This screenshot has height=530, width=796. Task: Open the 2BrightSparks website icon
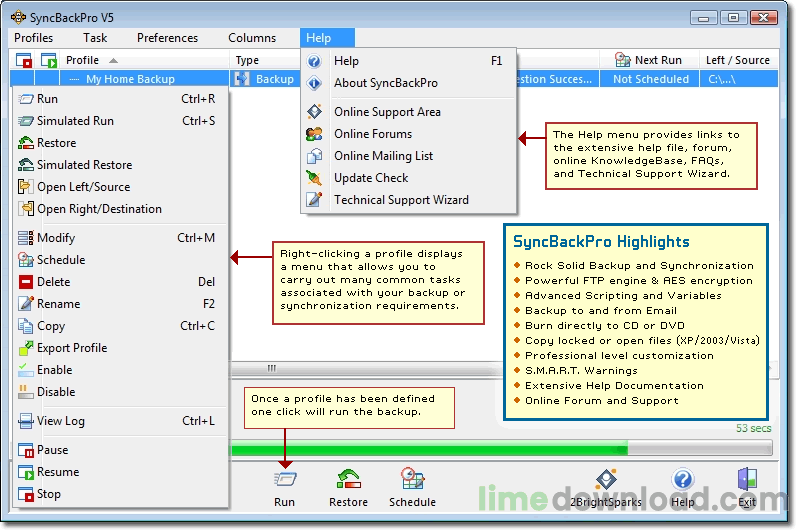[606, 479]
